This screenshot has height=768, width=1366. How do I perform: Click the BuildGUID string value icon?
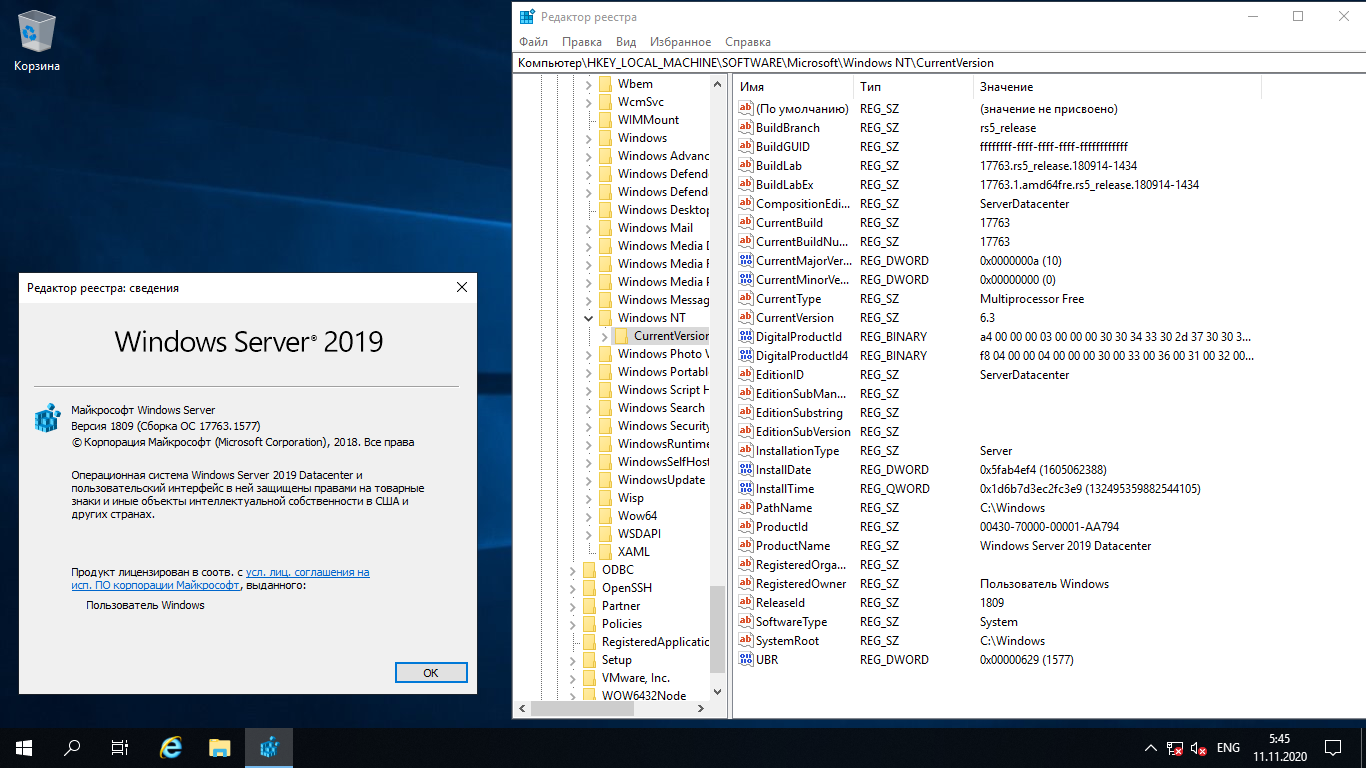[745, 147]
